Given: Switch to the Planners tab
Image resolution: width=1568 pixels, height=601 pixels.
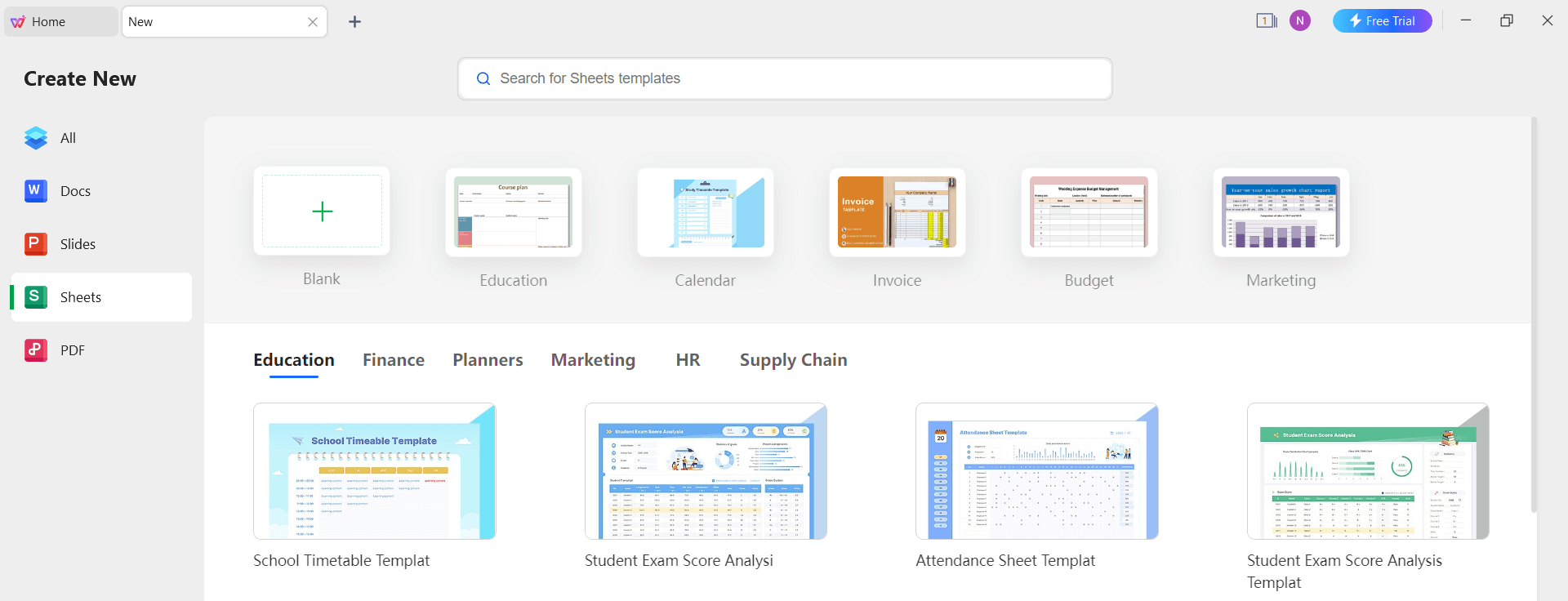Looking at the screenshot, I should (488, 360).
